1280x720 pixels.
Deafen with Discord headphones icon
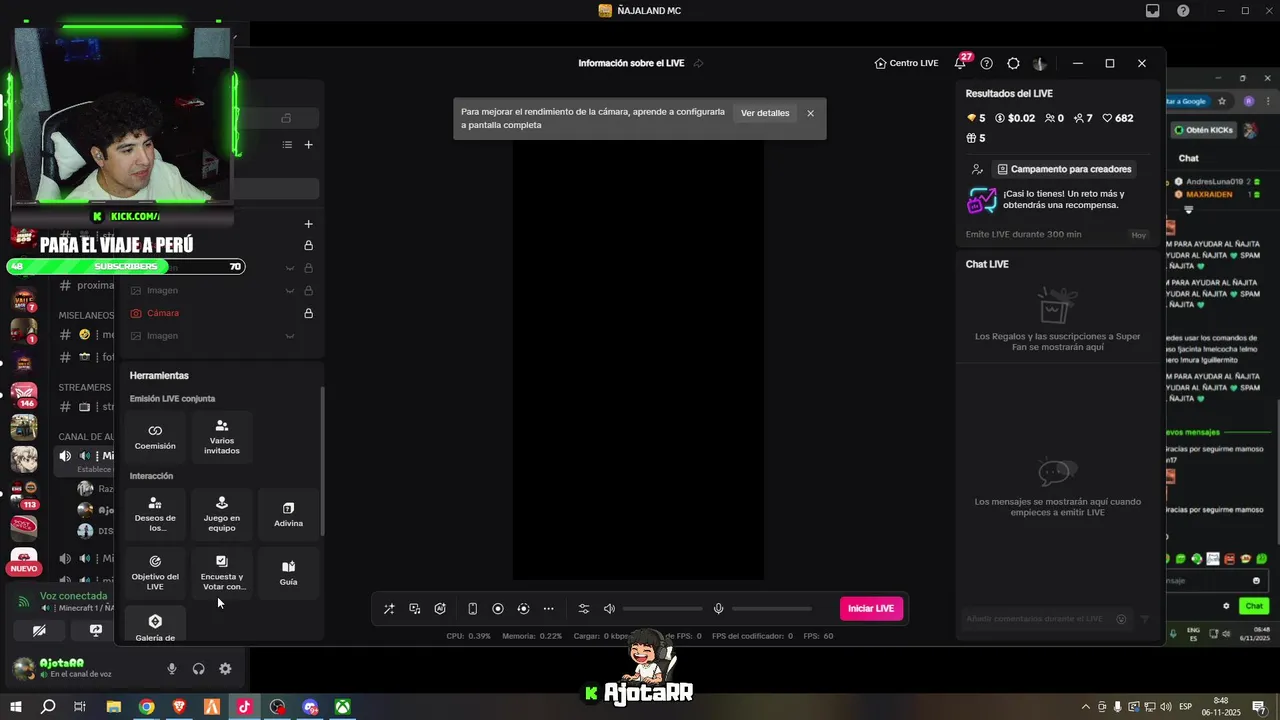(198, 669)
